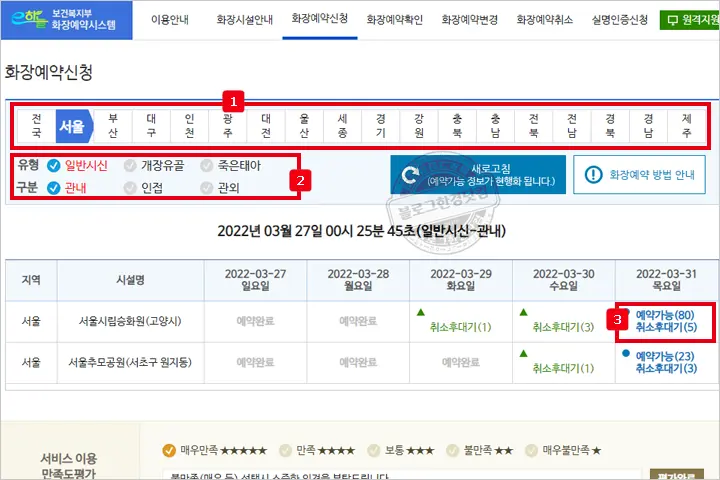This screenshot has width=720, height=480.
Task: Choose the 개장유골 type option
Action: pyautogui.click(x=154, y=165)
